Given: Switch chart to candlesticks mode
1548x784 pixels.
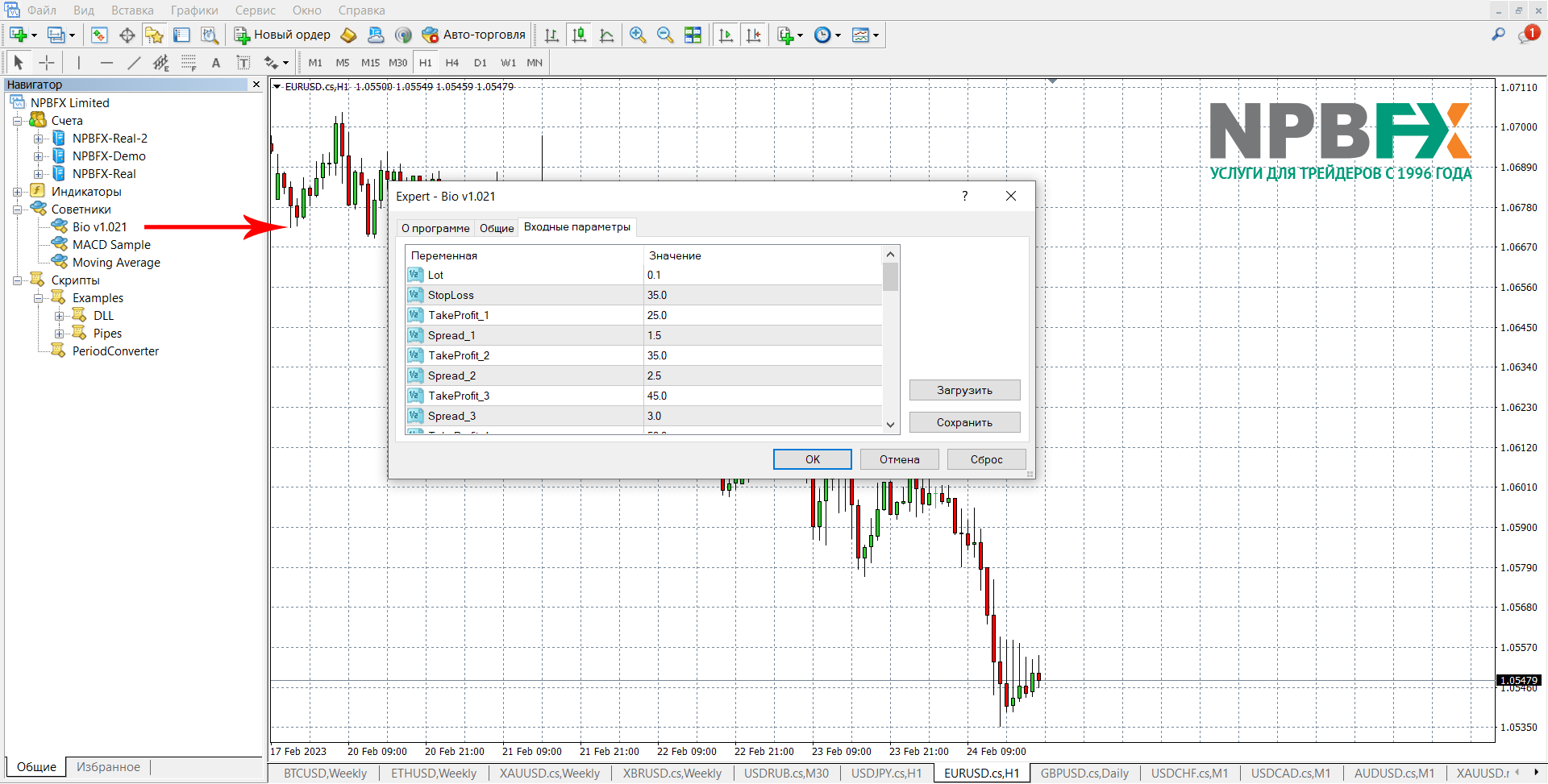Looking at the screenshot, I should pos(579,35).
